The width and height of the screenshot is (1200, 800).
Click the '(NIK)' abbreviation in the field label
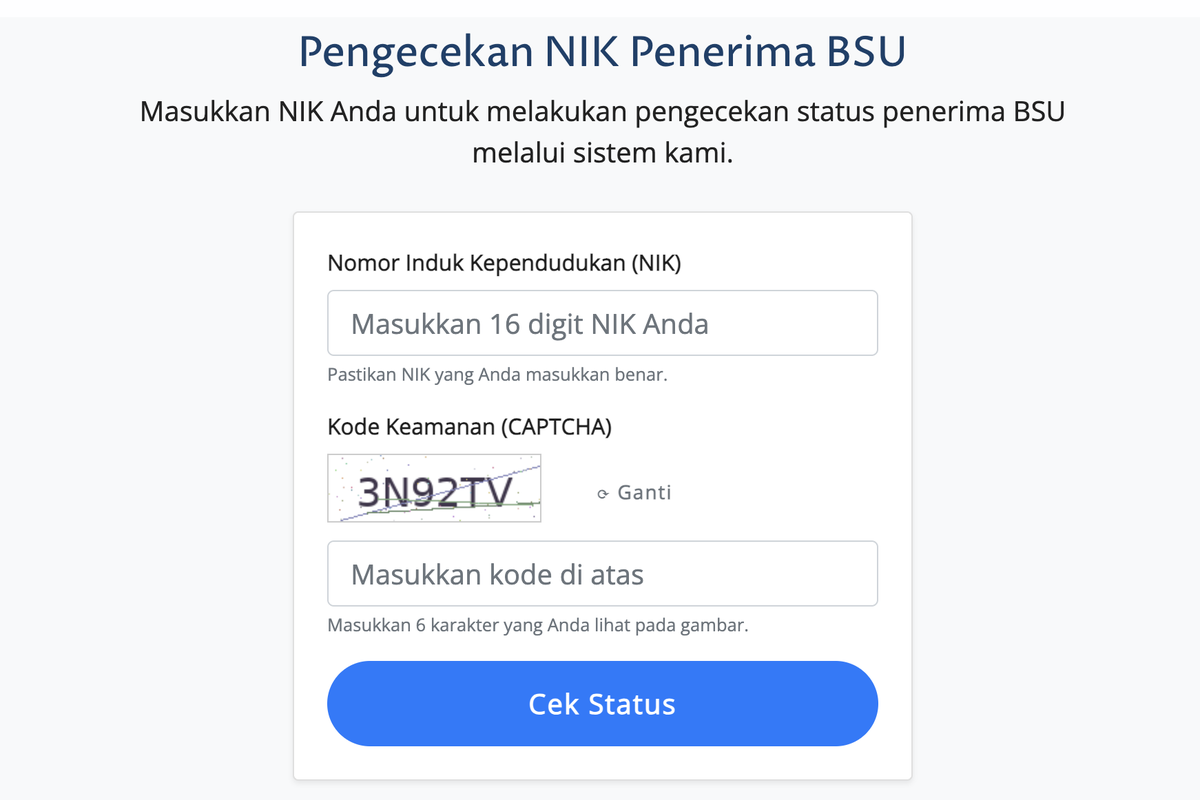pyautogui.click(x=656, y=264)
